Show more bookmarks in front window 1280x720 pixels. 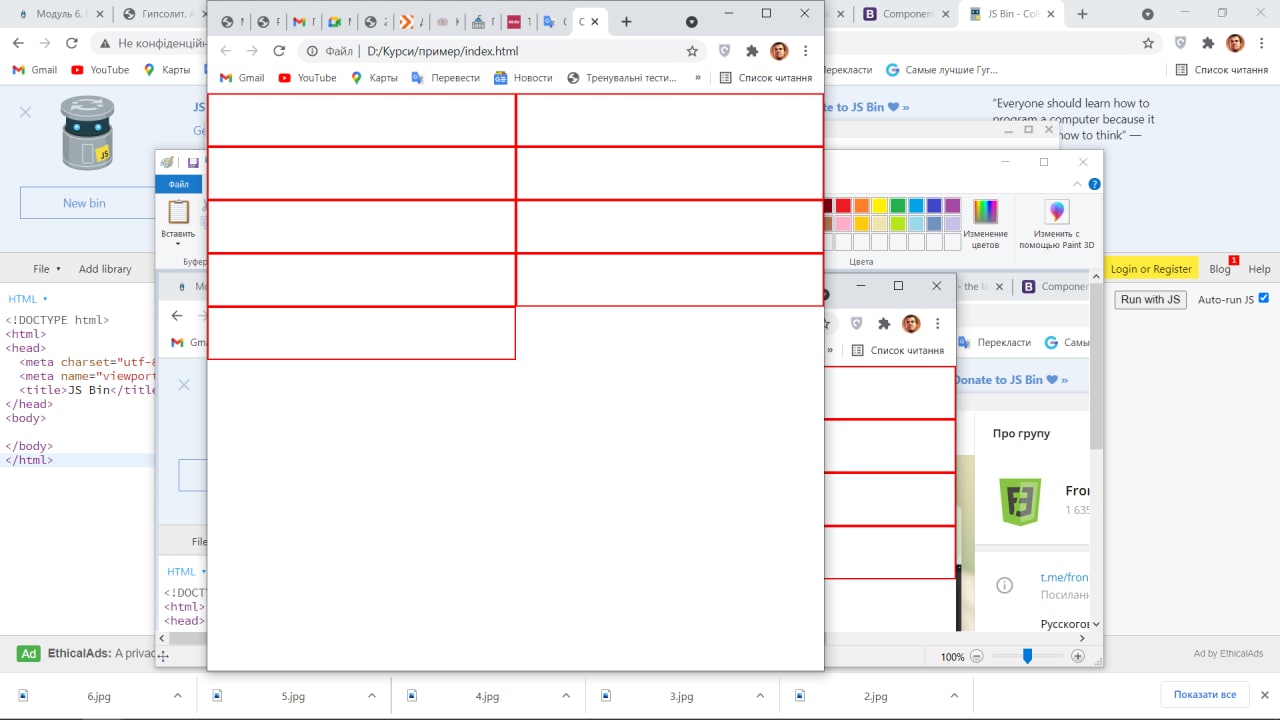pos(698,78)
